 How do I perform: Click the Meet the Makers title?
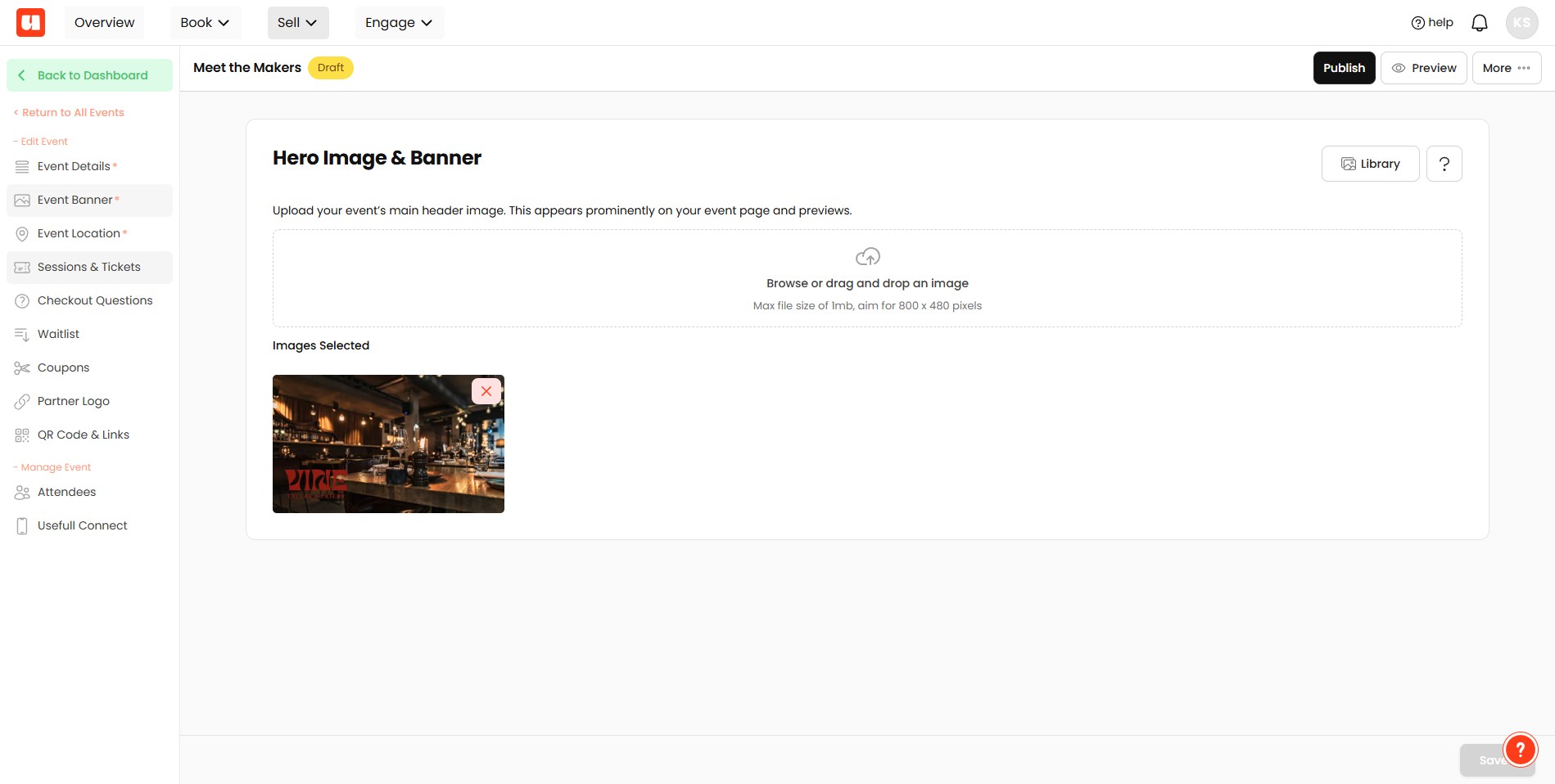coord(247,68)
